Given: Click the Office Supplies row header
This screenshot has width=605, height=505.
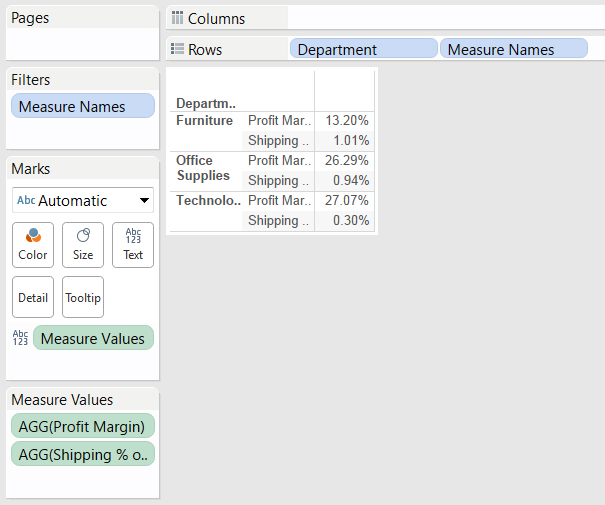Looking at the screenshot, I should click(203, 168).
